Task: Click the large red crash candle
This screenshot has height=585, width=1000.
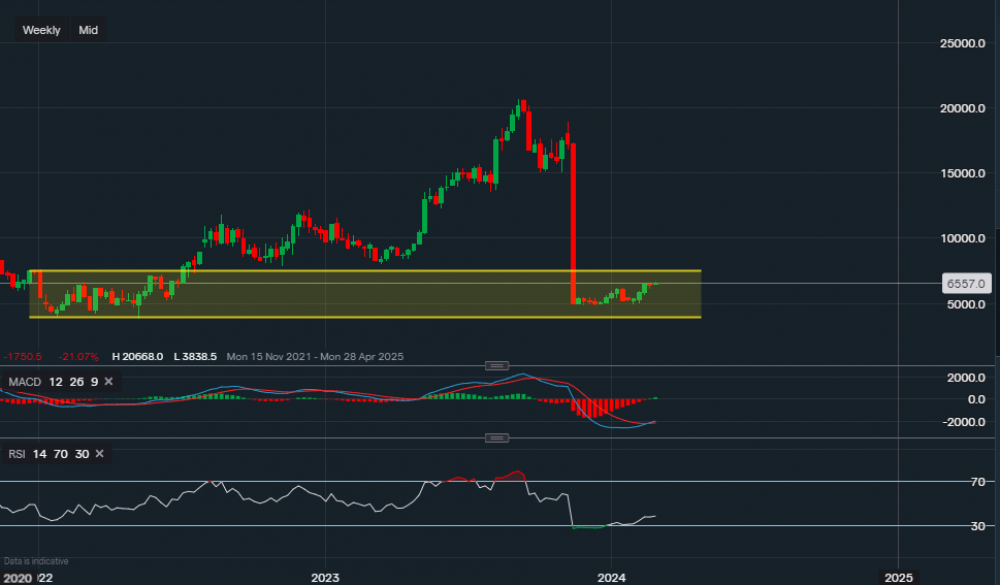Action: point(573,220)
